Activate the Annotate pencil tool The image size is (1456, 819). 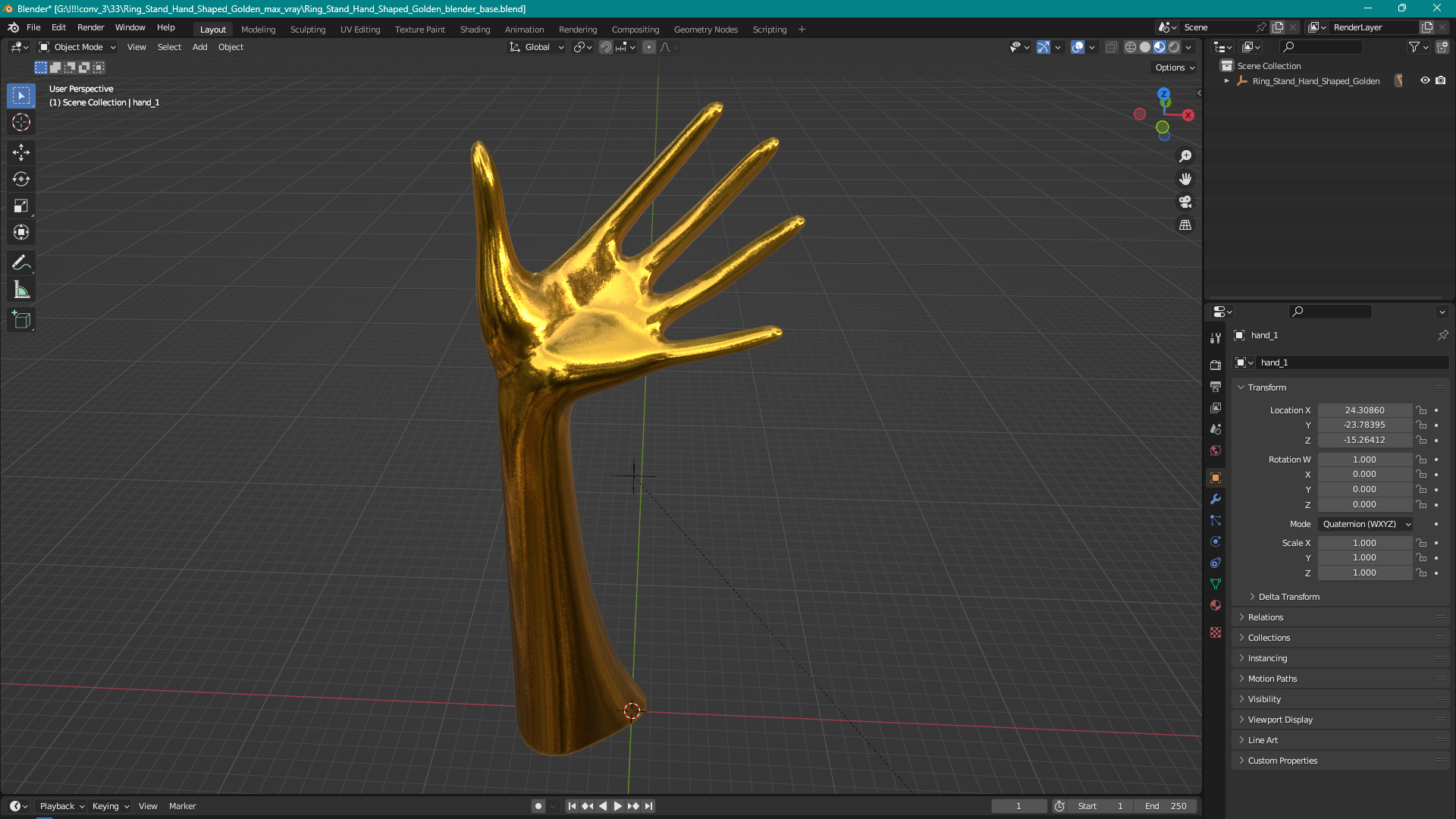(21, 263)
